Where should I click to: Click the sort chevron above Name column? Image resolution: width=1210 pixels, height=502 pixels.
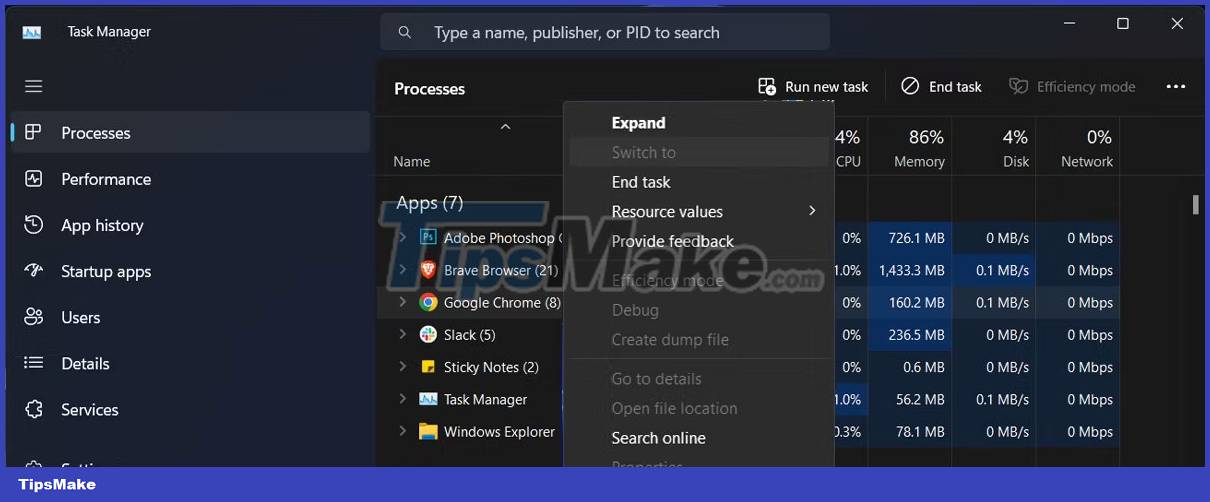pos(505,126)
